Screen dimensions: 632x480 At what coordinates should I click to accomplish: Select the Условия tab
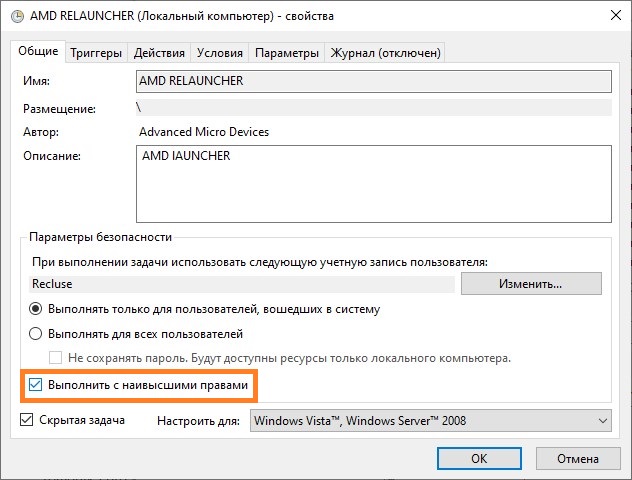(x=220, y=53)
